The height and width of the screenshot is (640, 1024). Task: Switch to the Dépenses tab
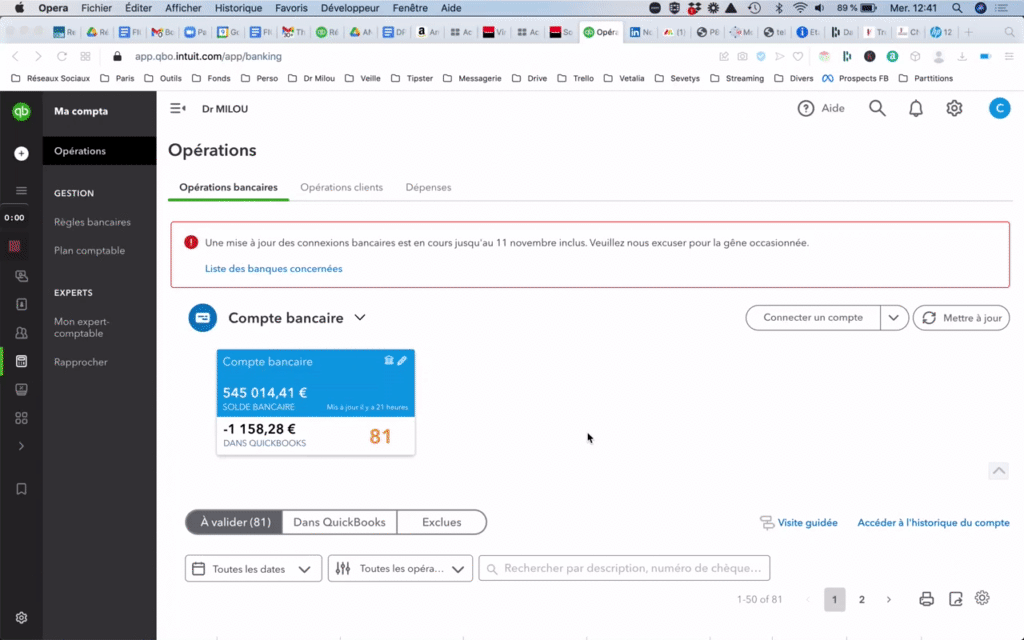point(428,187)
